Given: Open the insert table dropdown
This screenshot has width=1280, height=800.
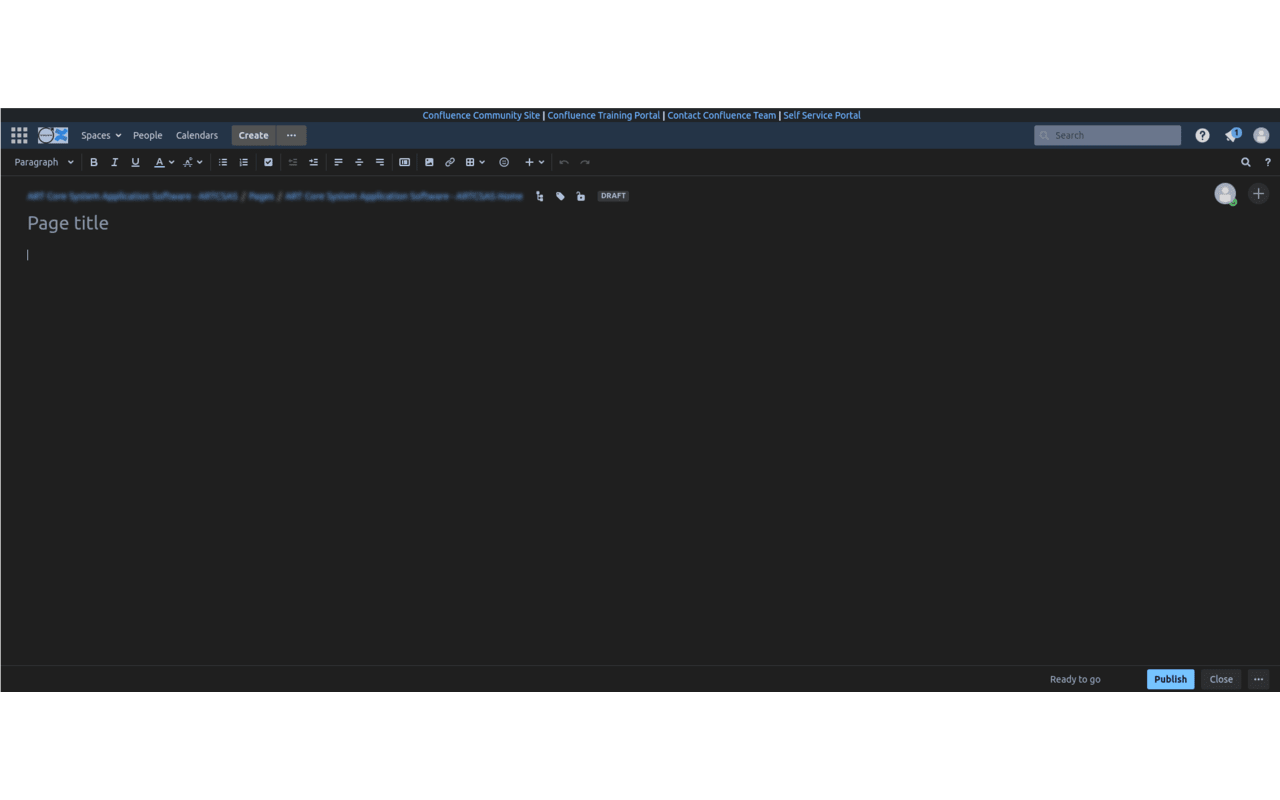Looking at the screenshot, I should click(x=475, y=162).
